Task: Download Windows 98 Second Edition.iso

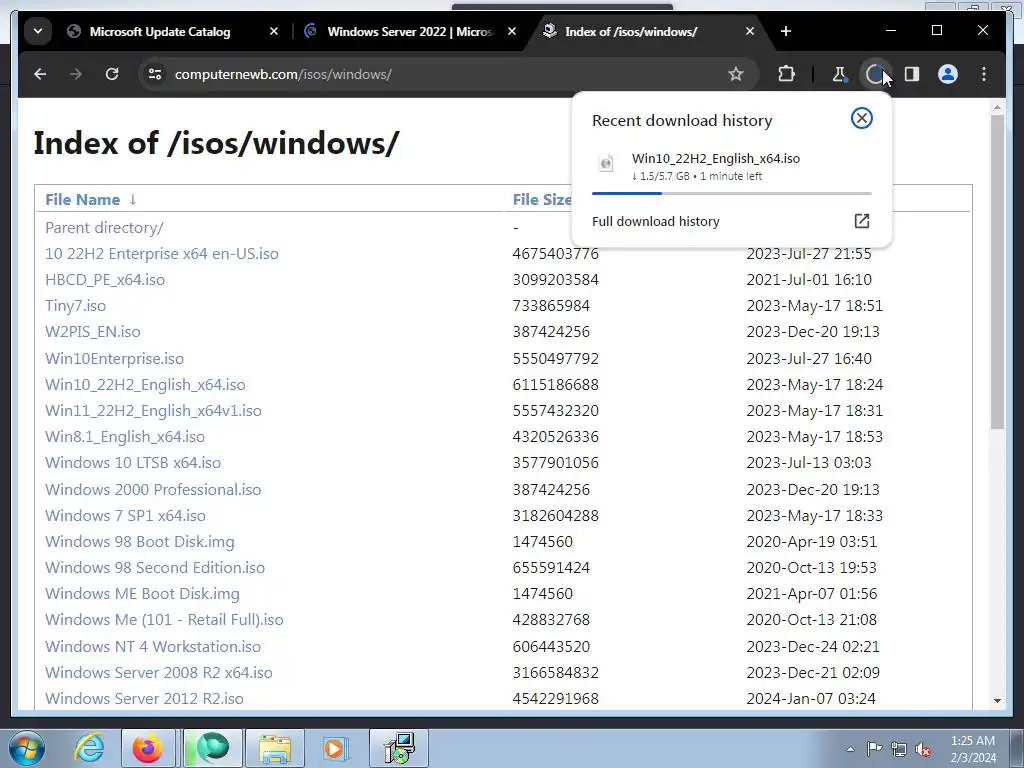Action: (x=155, y=568)
